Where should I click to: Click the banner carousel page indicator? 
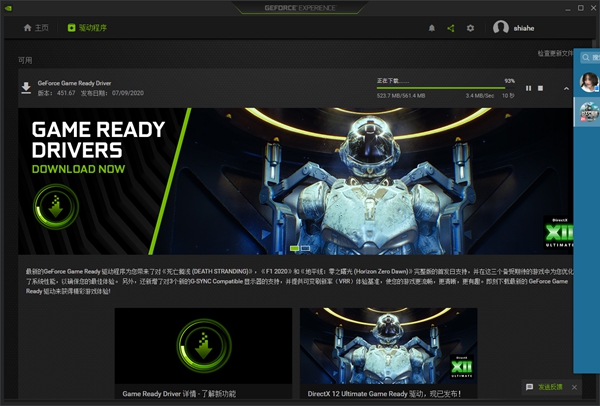pos(295,246)
